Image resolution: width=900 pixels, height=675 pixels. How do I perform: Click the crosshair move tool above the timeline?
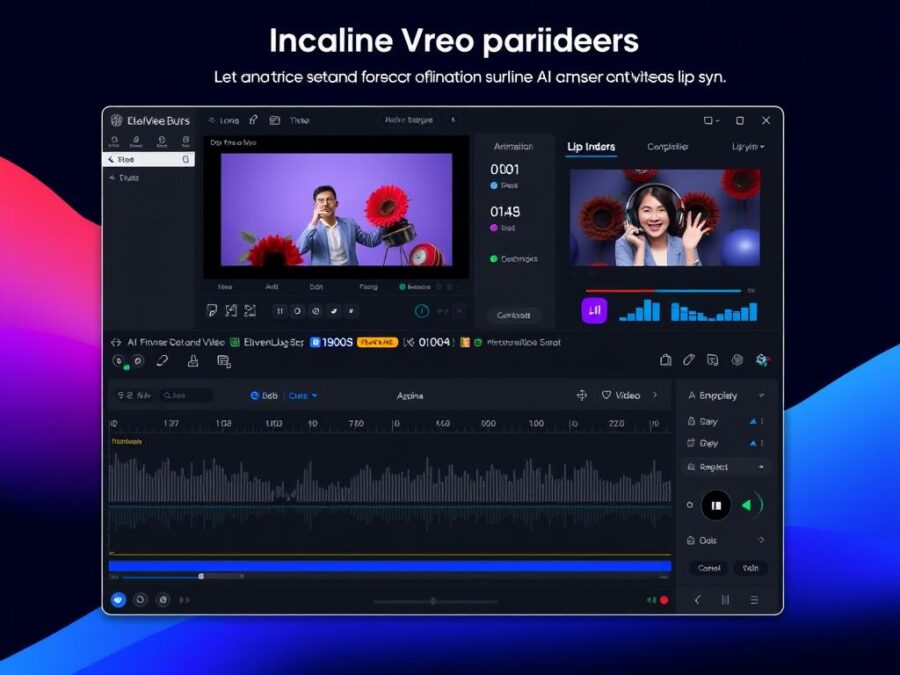(x=581, y=395)
